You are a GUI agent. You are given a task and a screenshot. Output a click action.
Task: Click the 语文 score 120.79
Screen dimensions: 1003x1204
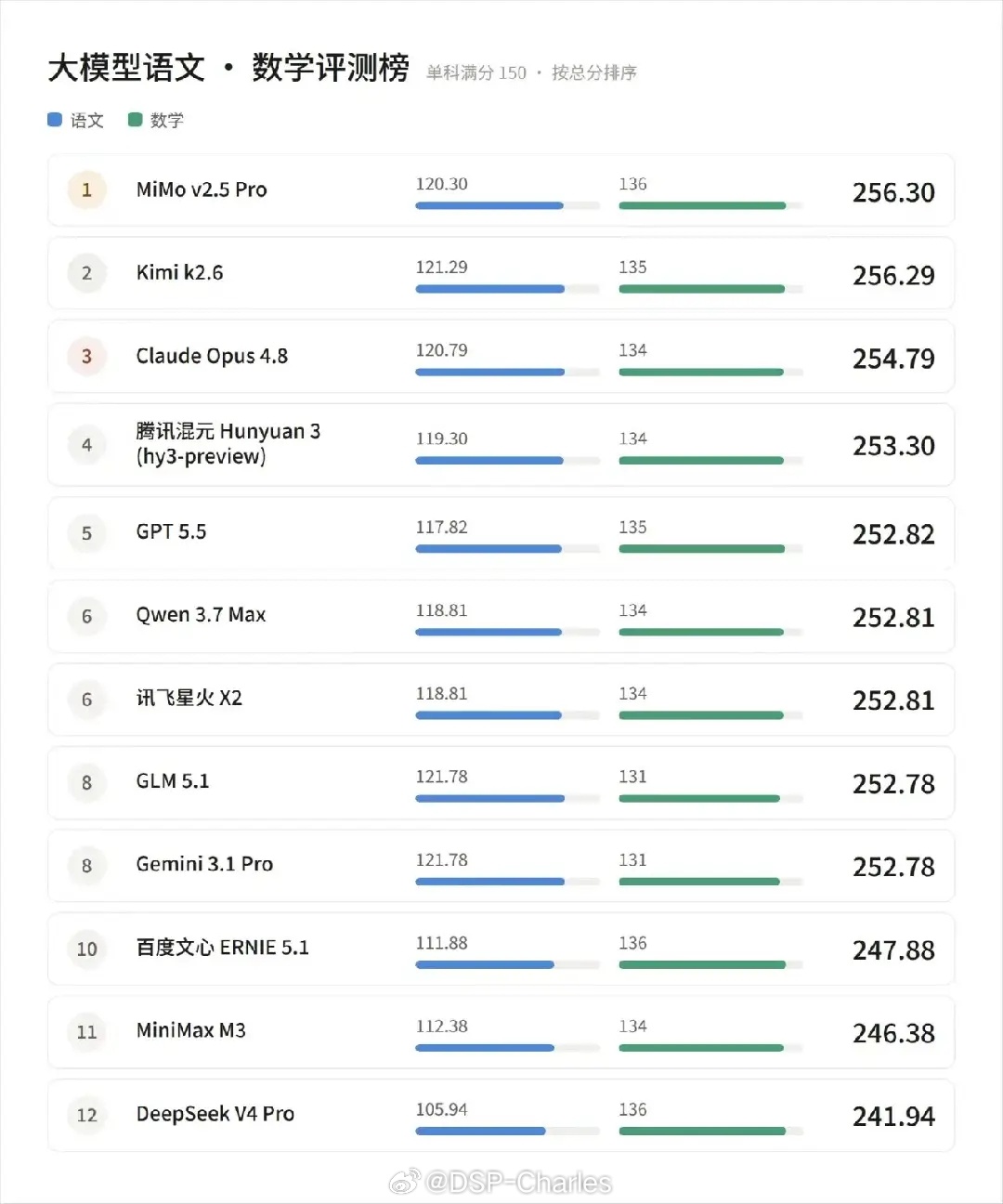coord(442,350)
